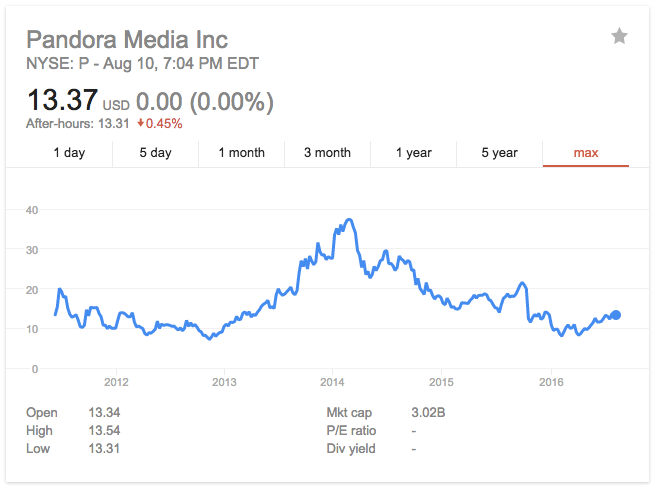Select the 1 year tab
This screenshot has height=486, width=655.
coord(414,153)
